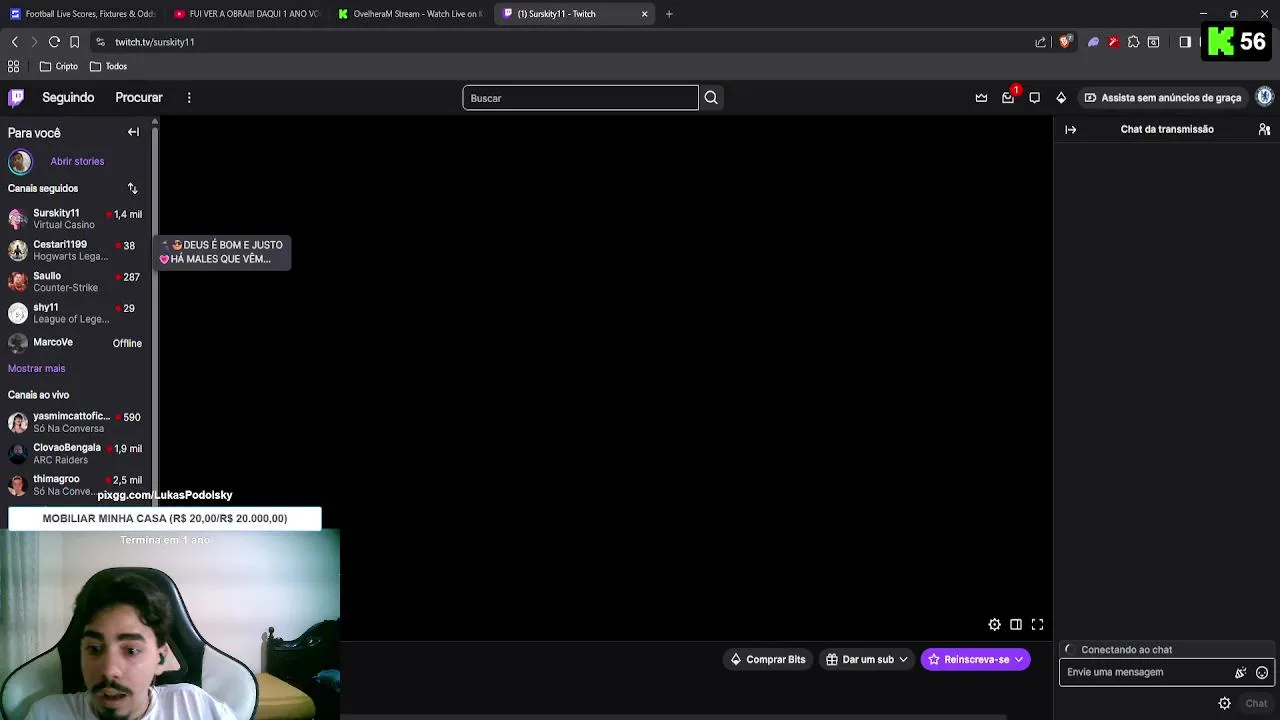Image resolution: width=1280 pixels, height=720 pixels.
Task: Close the Surskity11 Twitch tab
Action: pos(644,14)
